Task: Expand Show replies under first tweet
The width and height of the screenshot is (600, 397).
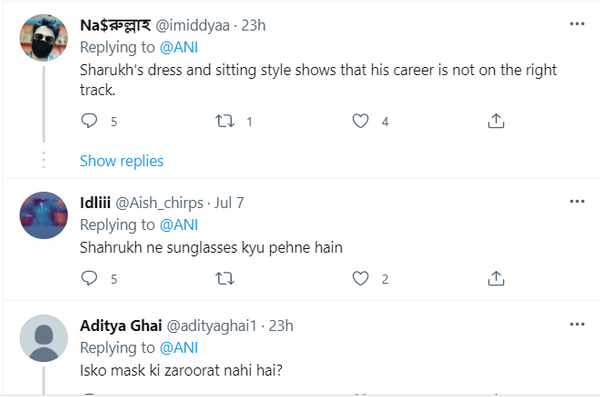Action: 122,161
